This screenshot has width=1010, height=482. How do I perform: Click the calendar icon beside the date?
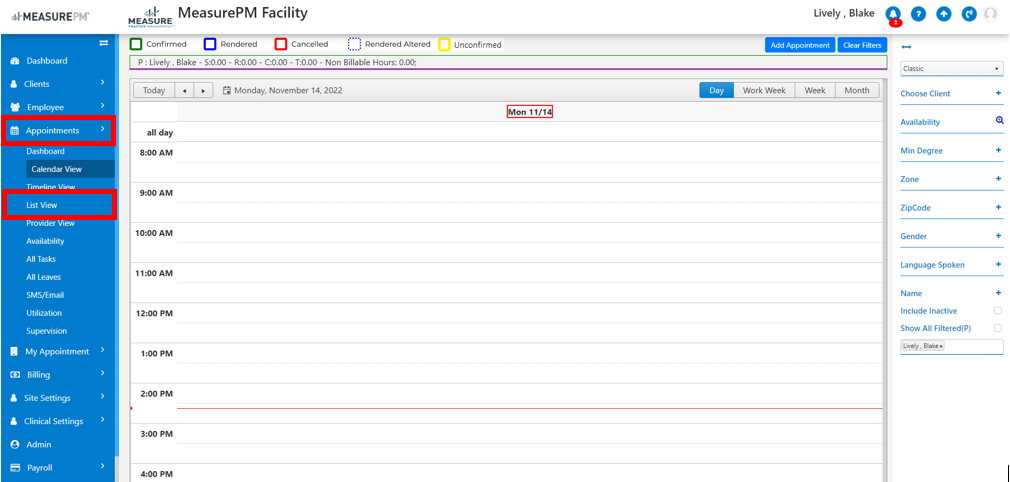click(227, 91)
